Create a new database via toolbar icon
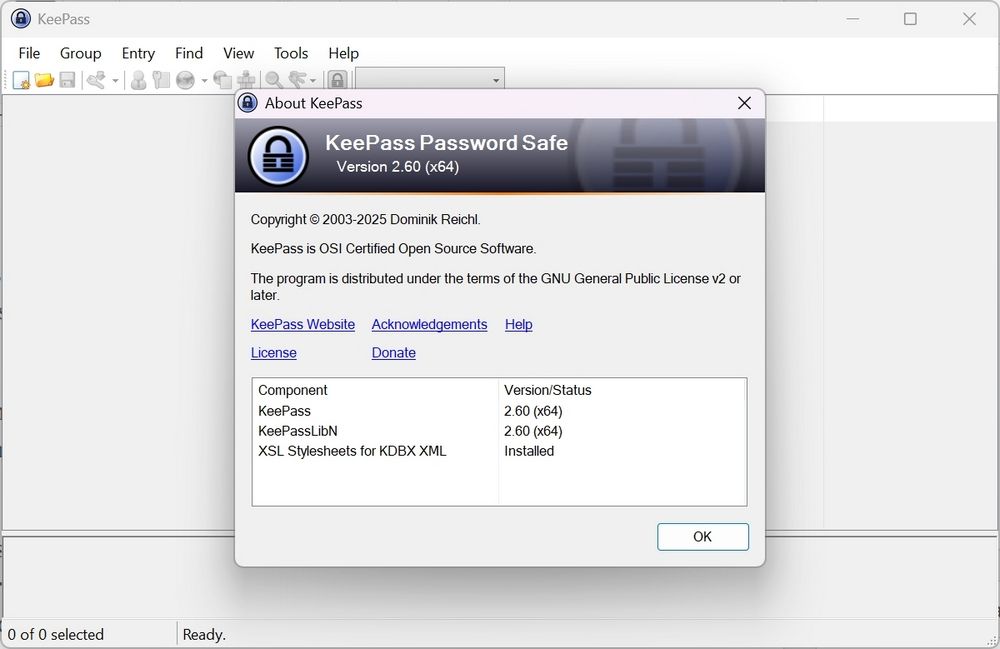The width and height of the screenshot is (1000, 649). [x=20, y=79]
